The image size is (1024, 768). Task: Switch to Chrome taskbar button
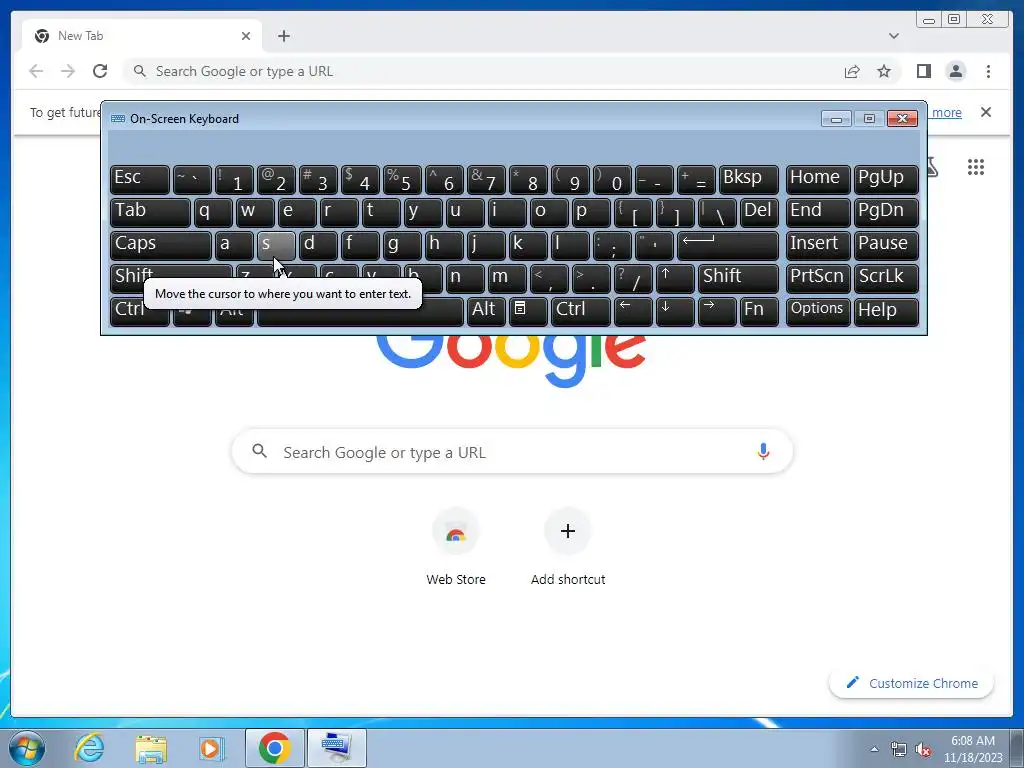[274, 748]
